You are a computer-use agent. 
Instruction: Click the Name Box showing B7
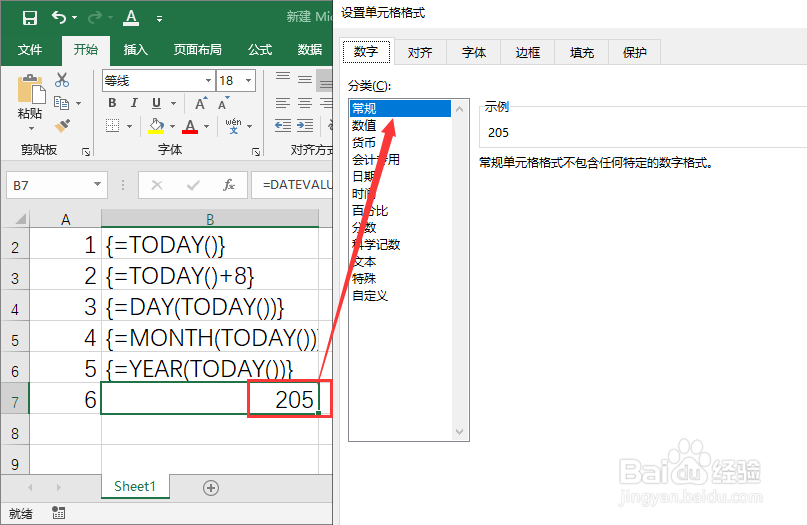(x=49, y=185)
